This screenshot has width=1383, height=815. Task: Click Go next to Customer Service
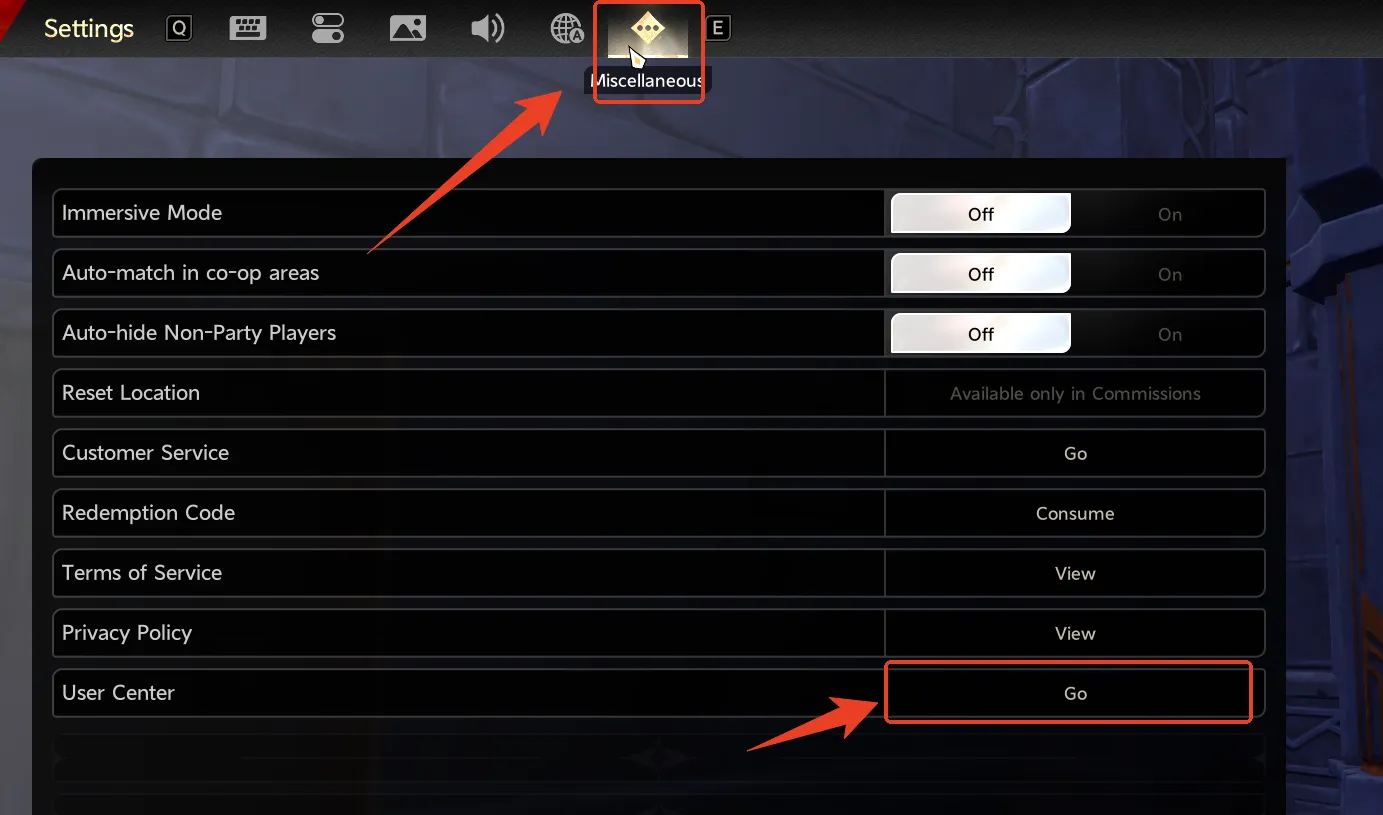1075,453
